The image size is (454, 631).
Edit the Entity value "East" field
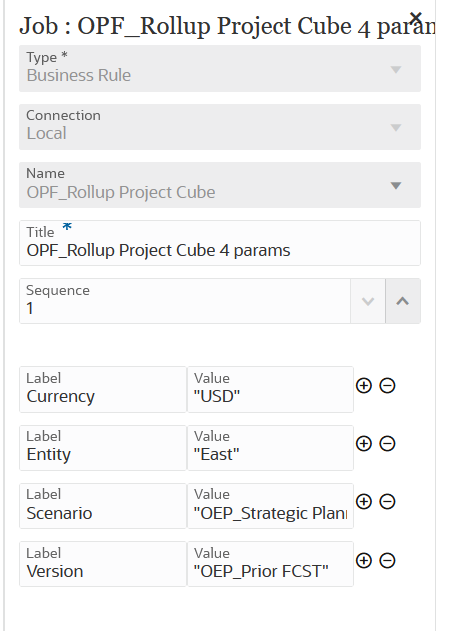click(x=270, y=448)
